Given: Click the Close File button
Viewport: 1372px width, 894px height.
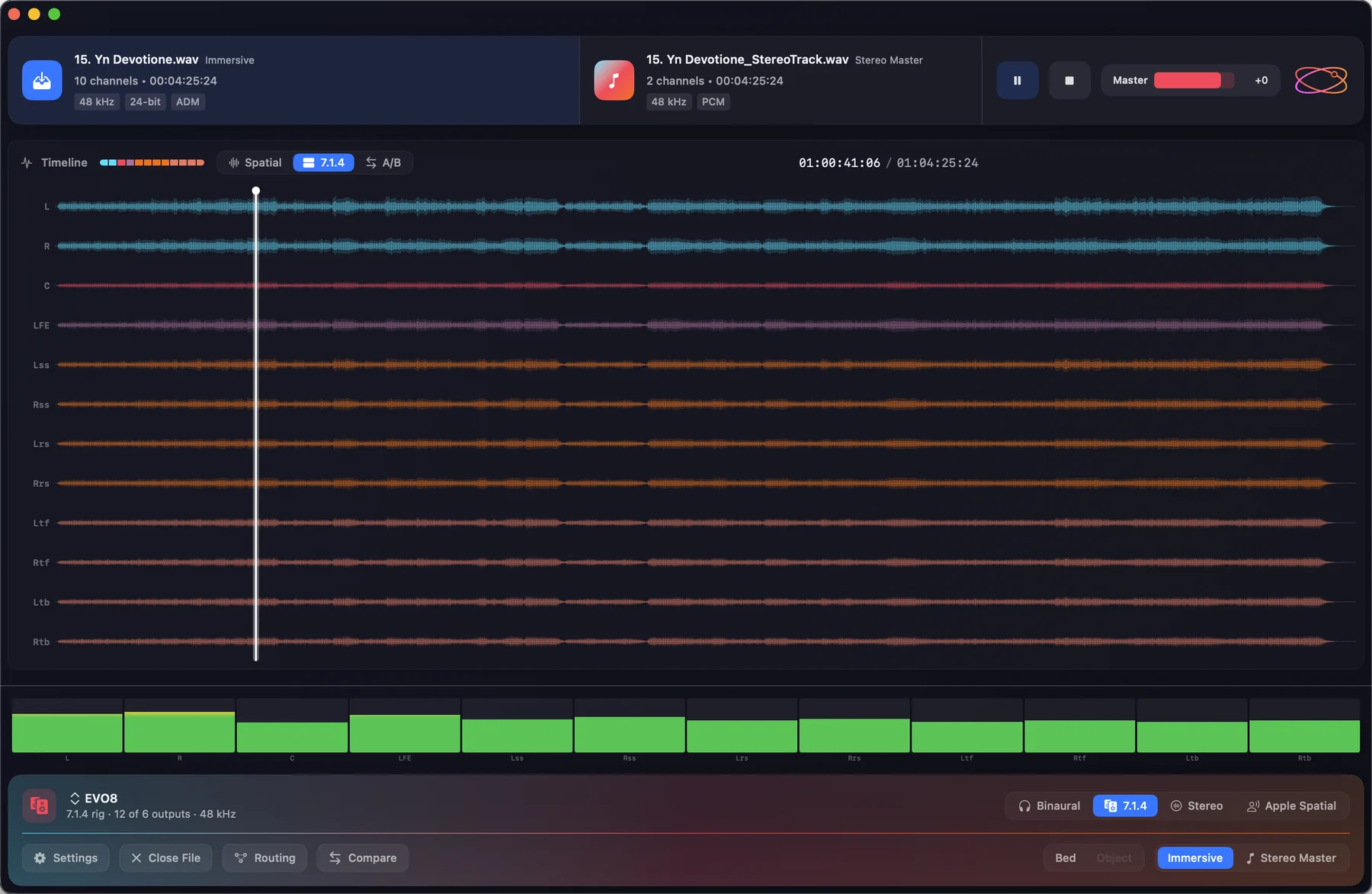Looking at the screenshot, I should click(165, 857).
